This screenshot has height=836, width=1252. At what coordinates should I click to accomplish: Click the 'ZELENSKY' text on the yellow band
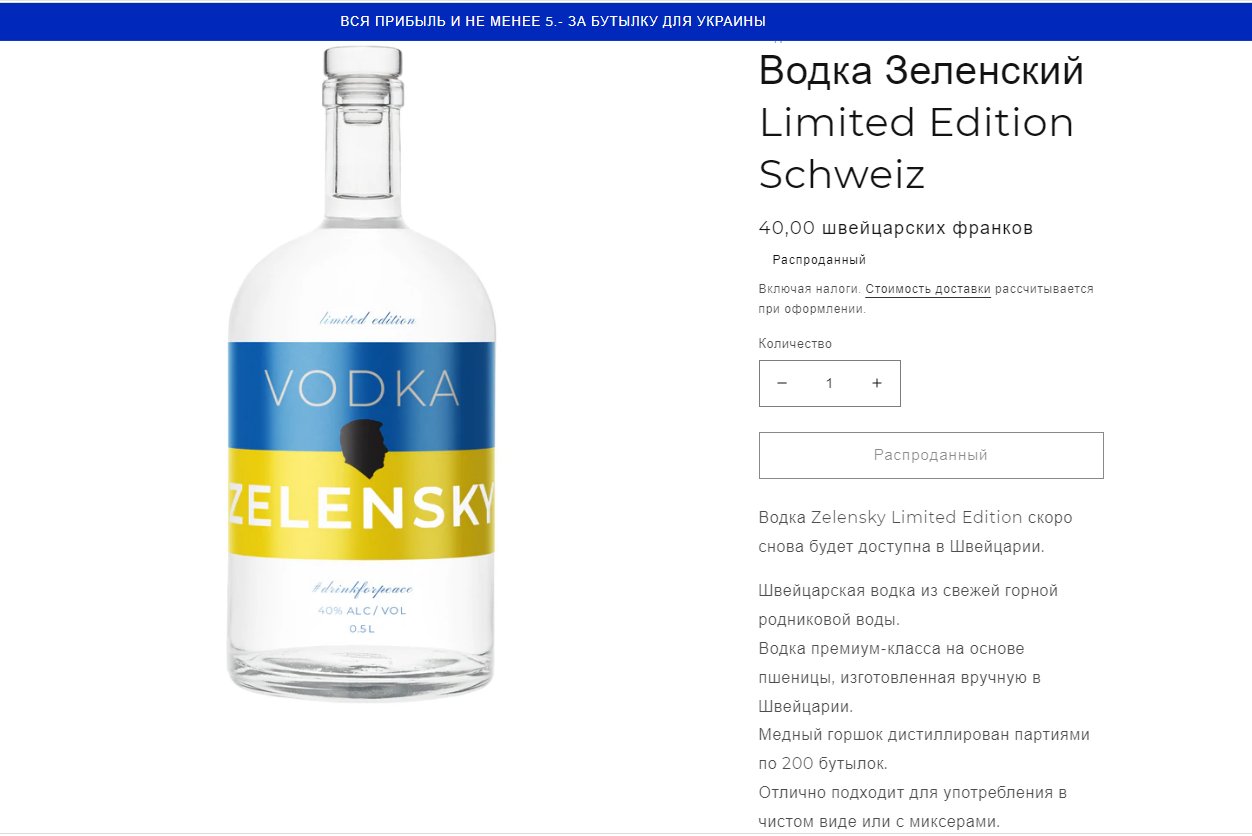(x=362, y=507)
